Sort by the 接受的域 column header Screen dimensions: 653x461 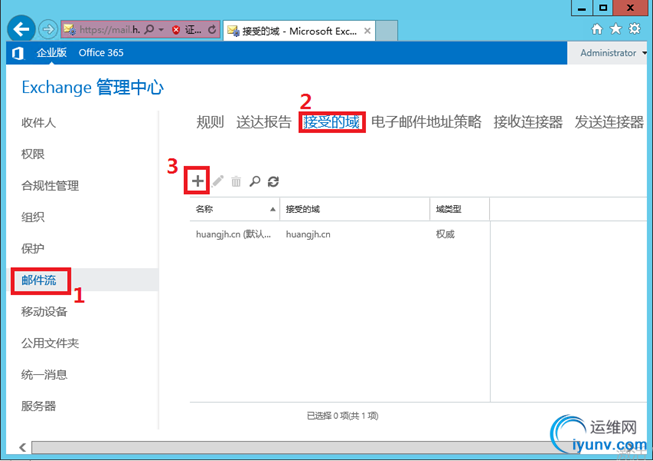(355, 209)
